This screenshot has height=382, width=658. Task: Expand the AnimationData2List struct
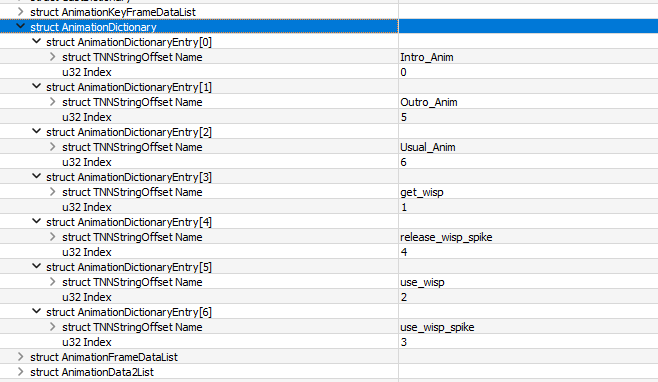20,372
